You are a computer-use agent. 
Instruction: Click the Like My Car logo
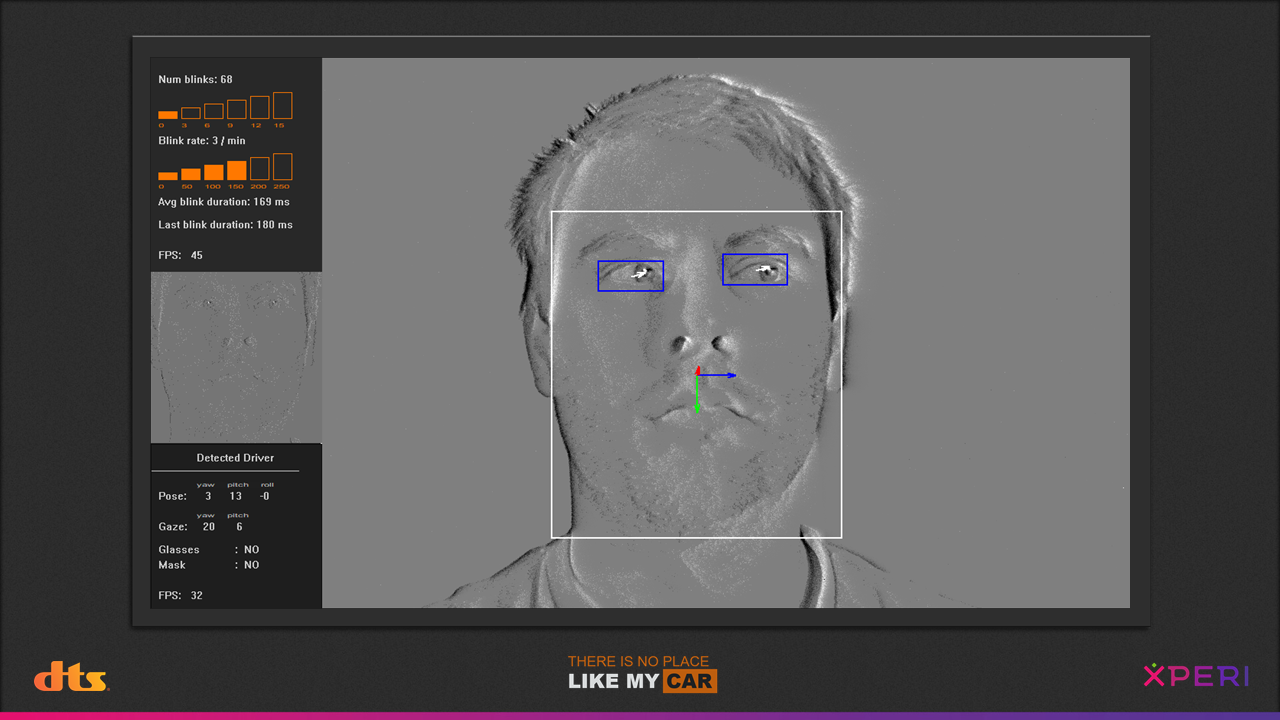pos(642,674)
